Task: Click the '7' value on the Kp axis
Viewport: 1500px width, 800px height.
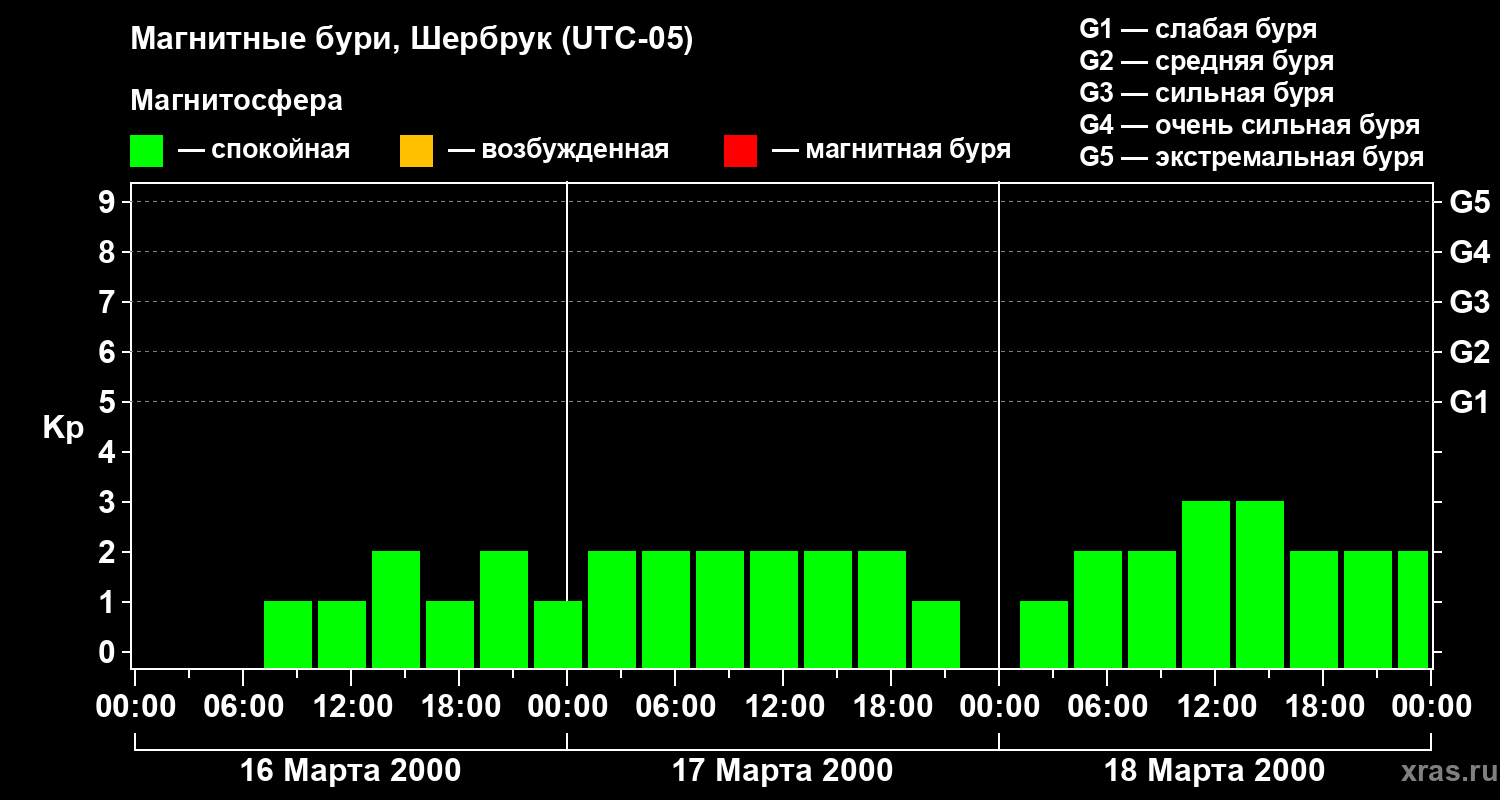Action: pos(109,302)
